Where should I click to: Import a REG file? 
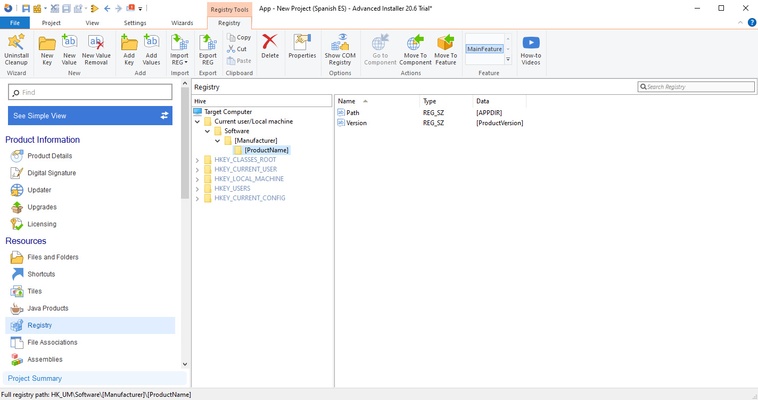179,49
